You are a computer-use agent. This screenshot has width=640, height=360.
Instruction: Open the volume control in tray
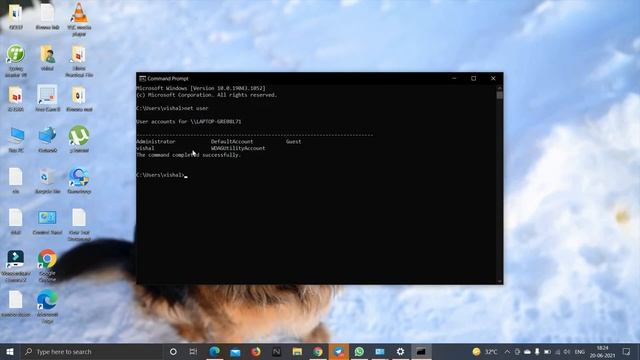(567, 351)
